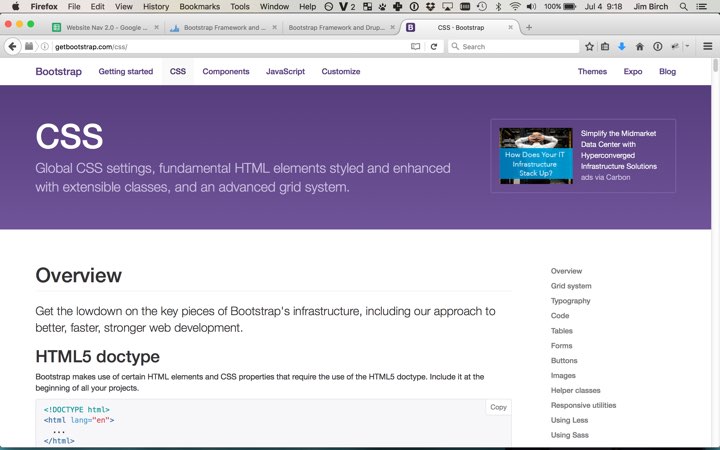
Task: Jump to Tables section in sidebar
Action: [x=562, y=331]
